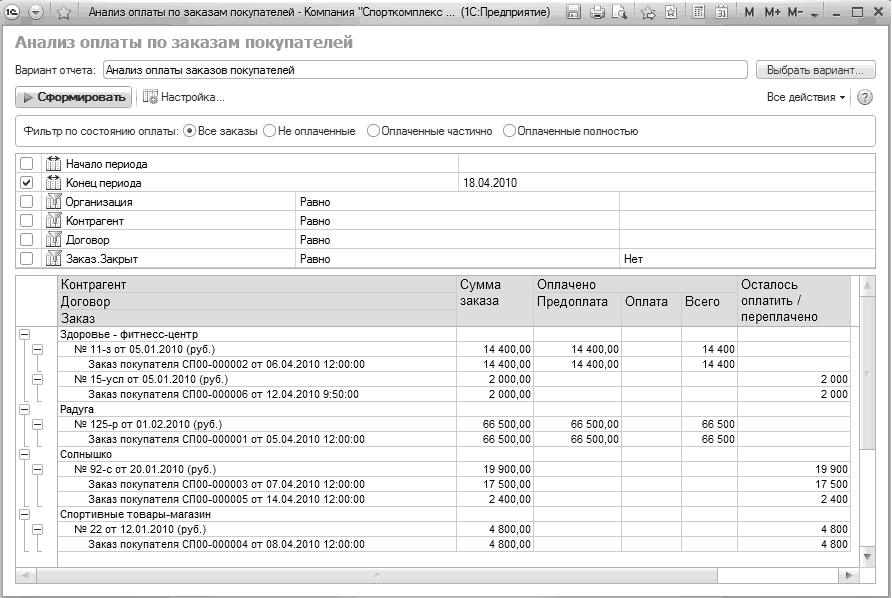Click Равно condition in Организация row
This screenshot has height=598, width=892.
coord(315,202)
